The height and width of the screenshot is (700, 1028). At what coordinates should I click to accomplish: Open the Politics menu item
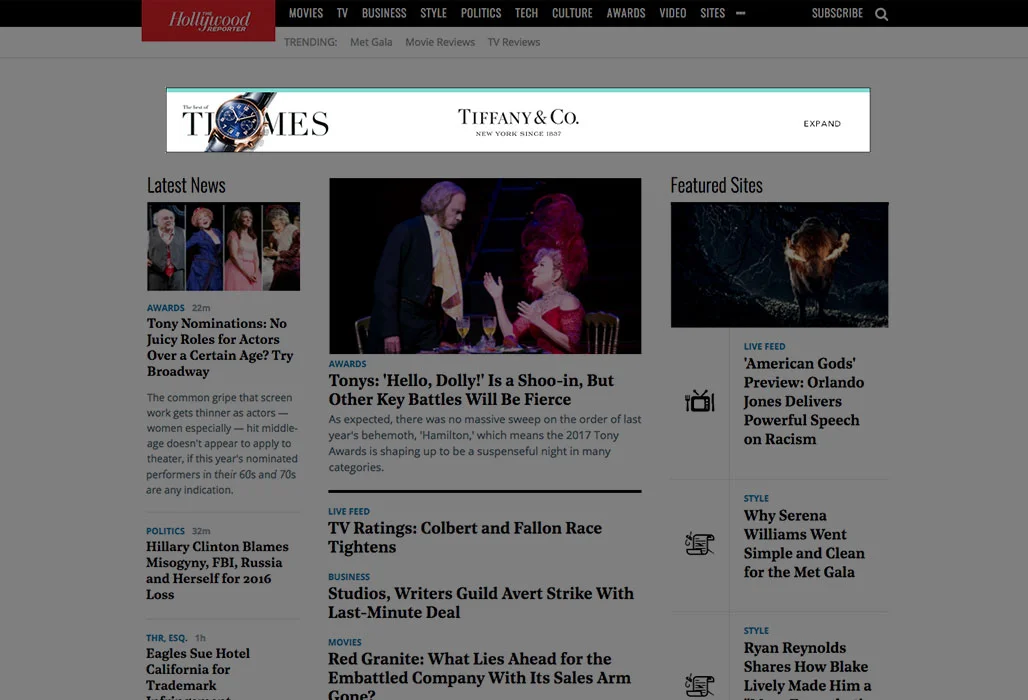(481, 13)
